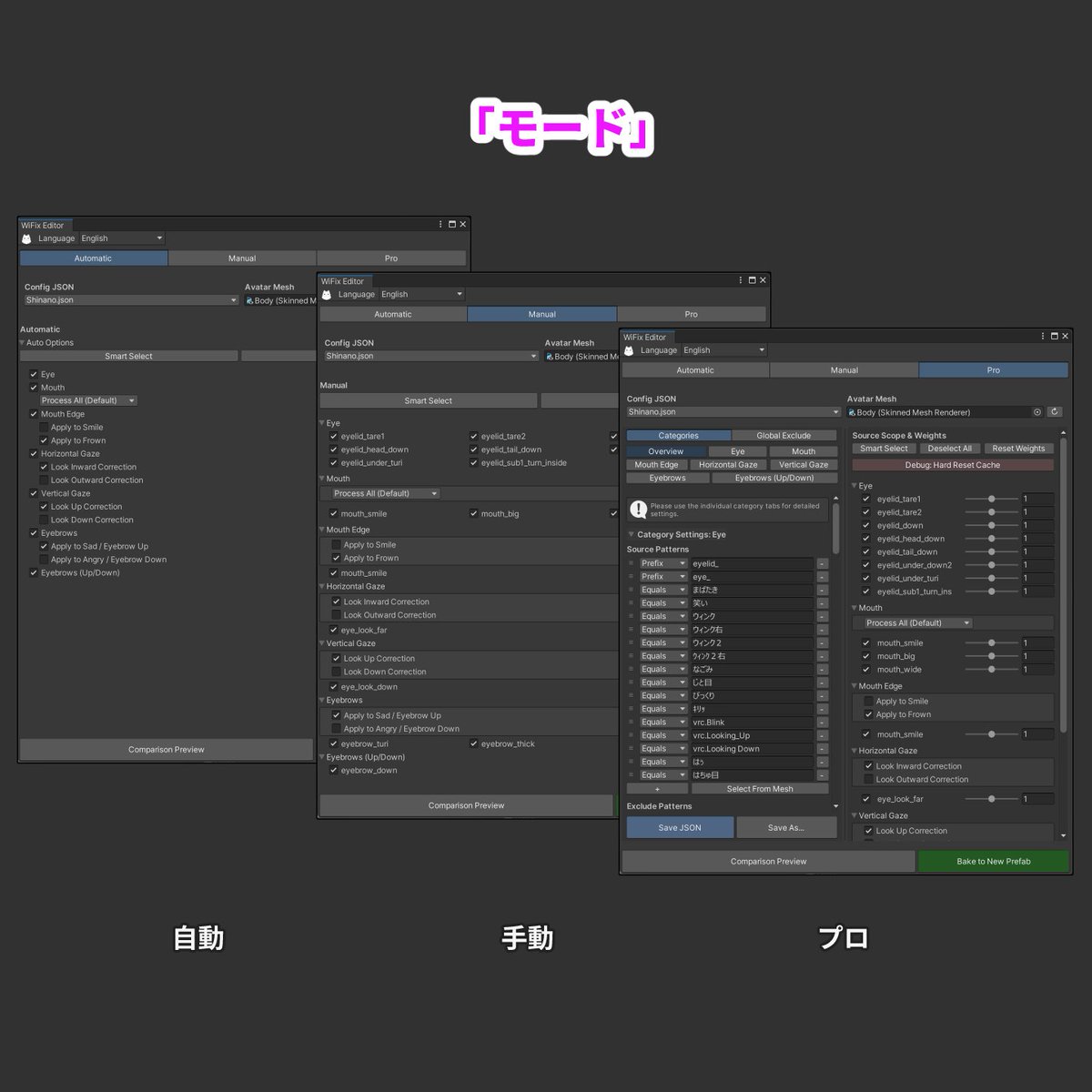Remove the ウィンク右 pattern with minus button
The width and height of the screenshot is (1092, 1092).
822,630
